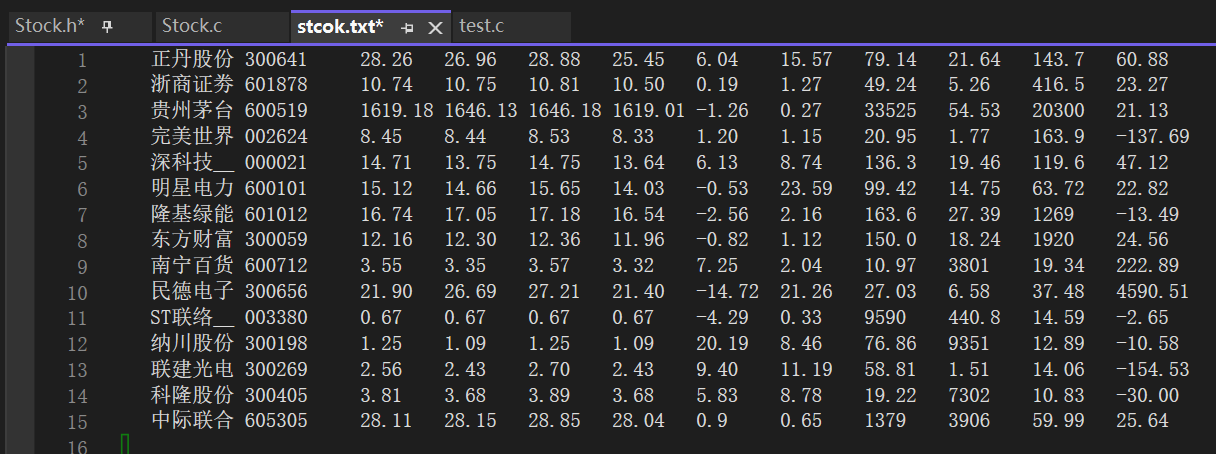Click line number 15 in the gutter
This screenshot has width=1216, height=454.
(x=77, y=421)
